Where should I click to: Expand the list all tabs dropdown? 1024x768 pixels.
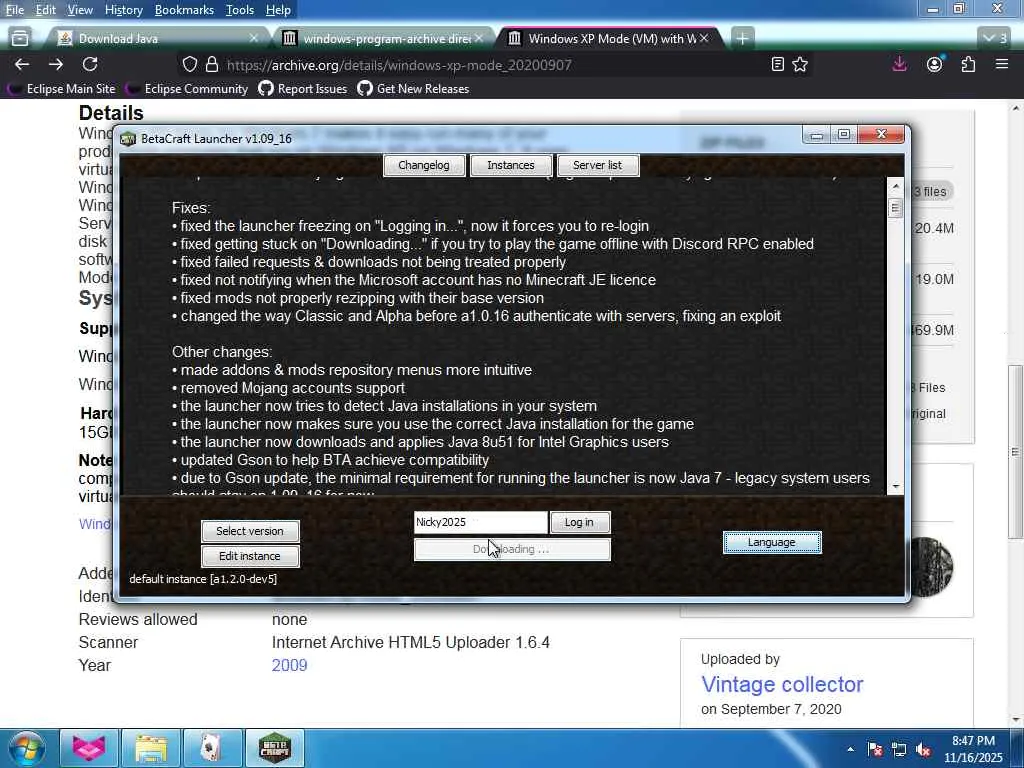[x=995, y=39]
